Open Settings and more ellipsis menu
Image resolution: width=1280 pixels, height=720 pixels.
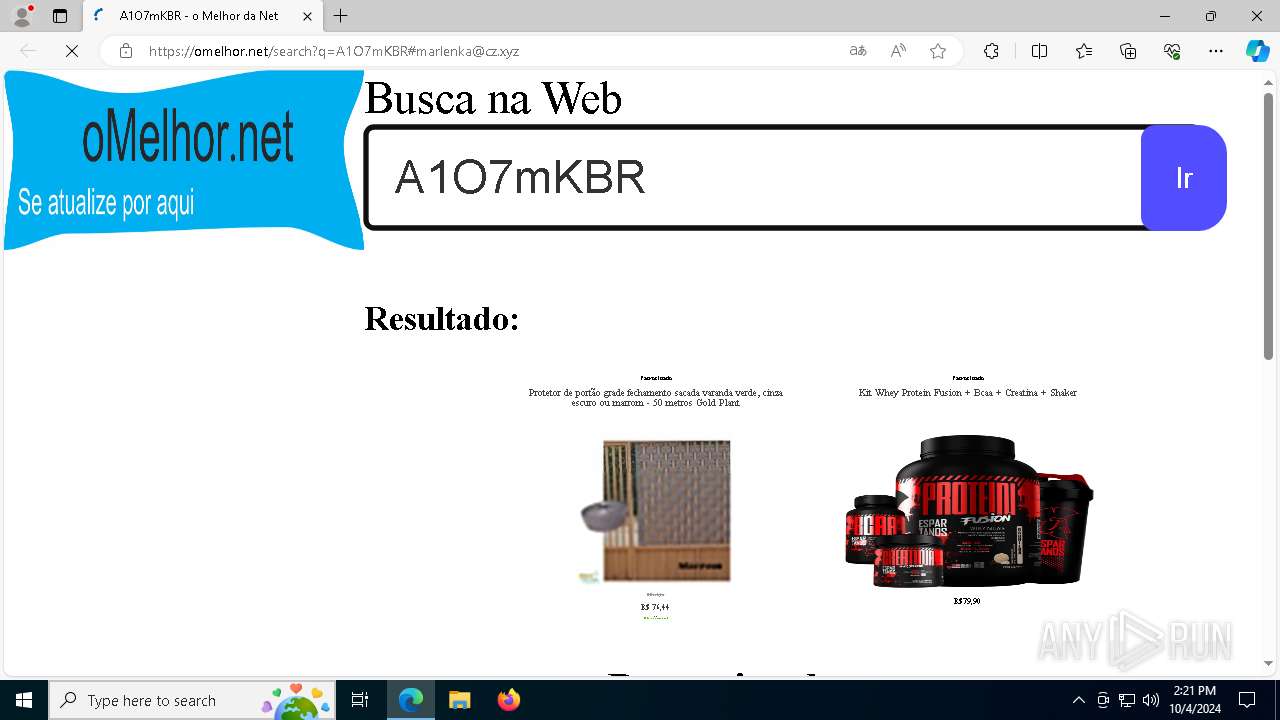[x=1216, y=51]
